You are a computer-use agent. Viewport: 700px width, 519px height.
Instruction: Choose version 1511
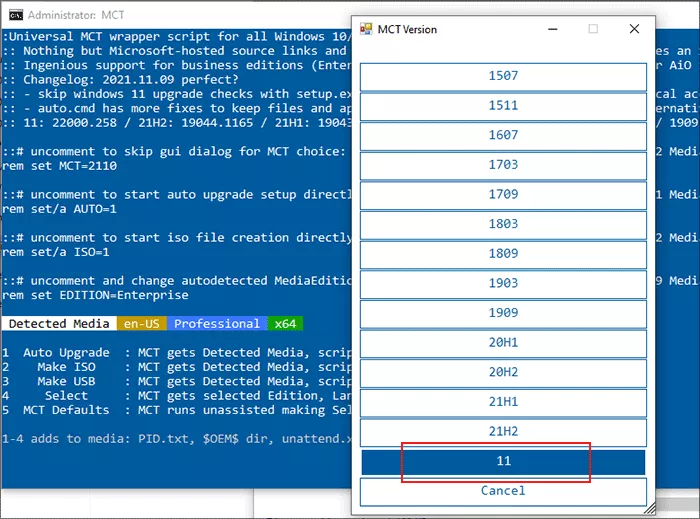tap(503, 106)
